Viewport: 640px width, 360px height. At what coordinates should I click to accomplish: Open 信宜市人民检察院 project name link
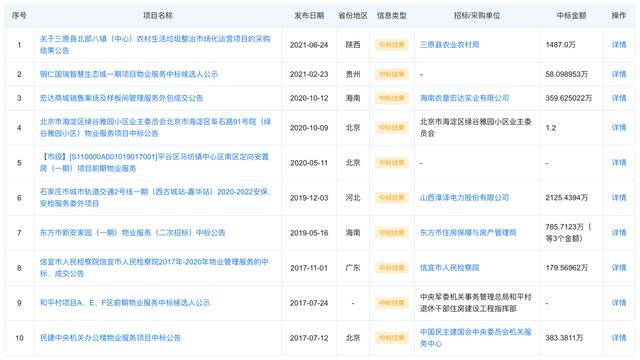click(x=154, y=268)
